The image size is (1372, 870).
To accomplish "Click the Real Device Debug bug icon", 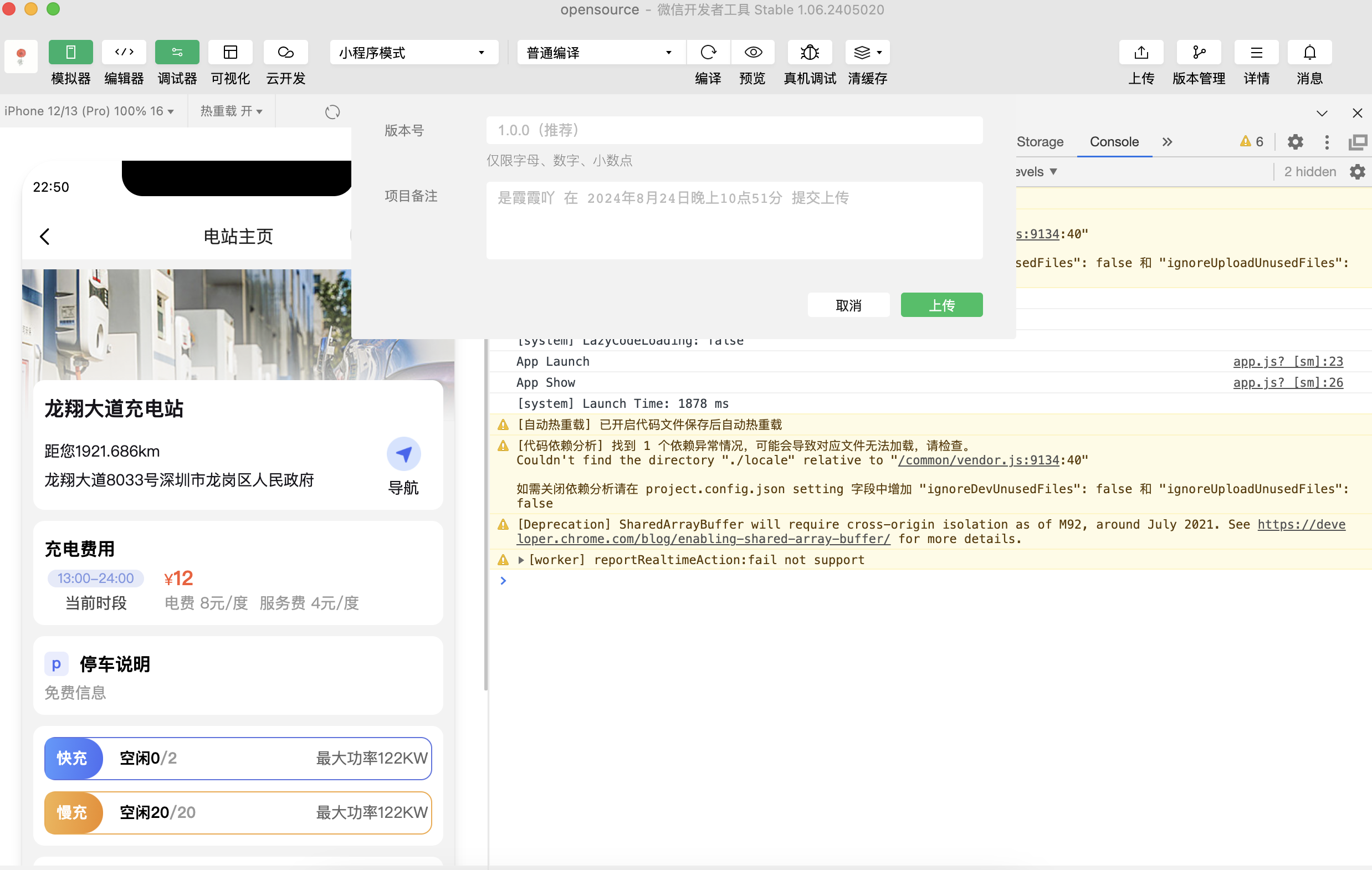I will tap(810, 52).
